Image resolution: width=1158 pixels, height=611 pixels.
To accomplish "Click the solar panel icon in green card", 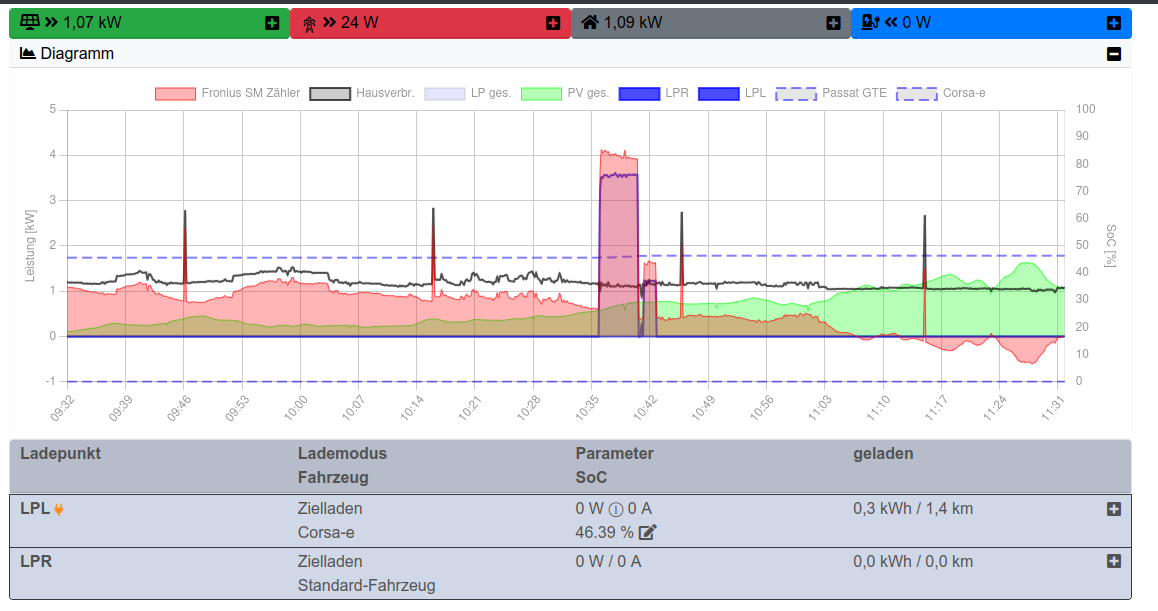I will pos(29,22).
